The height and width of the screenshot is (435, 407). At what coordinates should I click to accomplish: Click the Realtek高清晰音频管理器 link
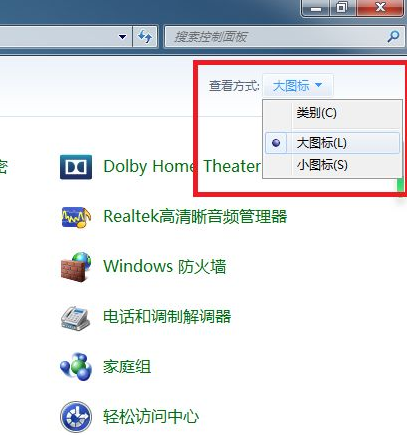pyautogui.click(x=195, y=216)
